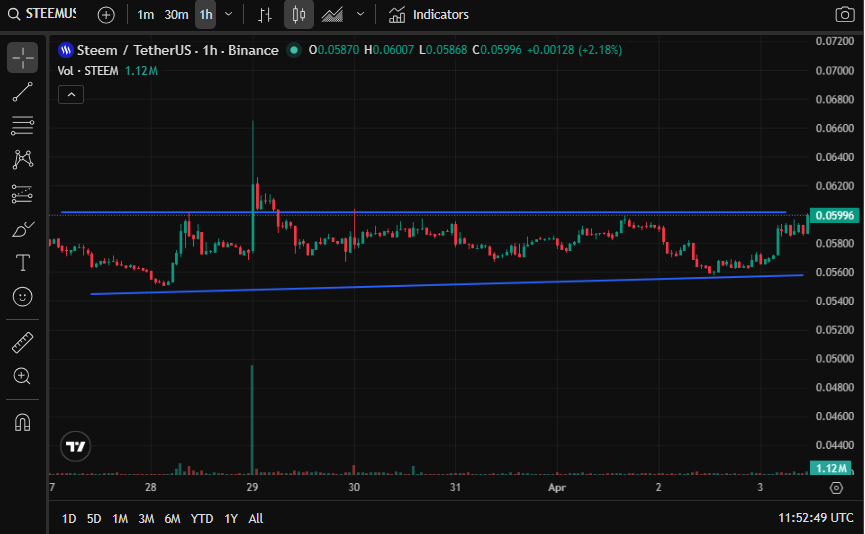The width and height of the screenshot is (865, 534).
Task: Set range to 3M
Action: pyautogui.click(x=146, y=519)
